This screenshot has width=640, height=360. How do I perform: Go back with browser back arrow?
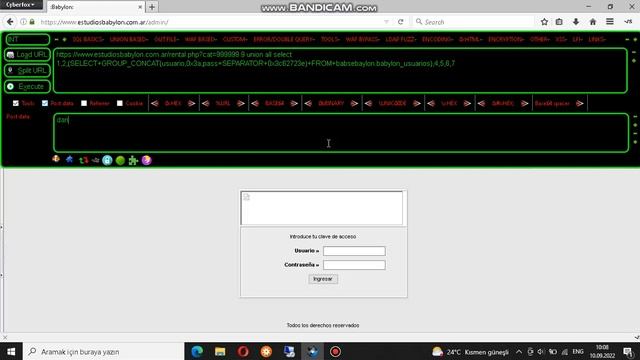(10, 22)
